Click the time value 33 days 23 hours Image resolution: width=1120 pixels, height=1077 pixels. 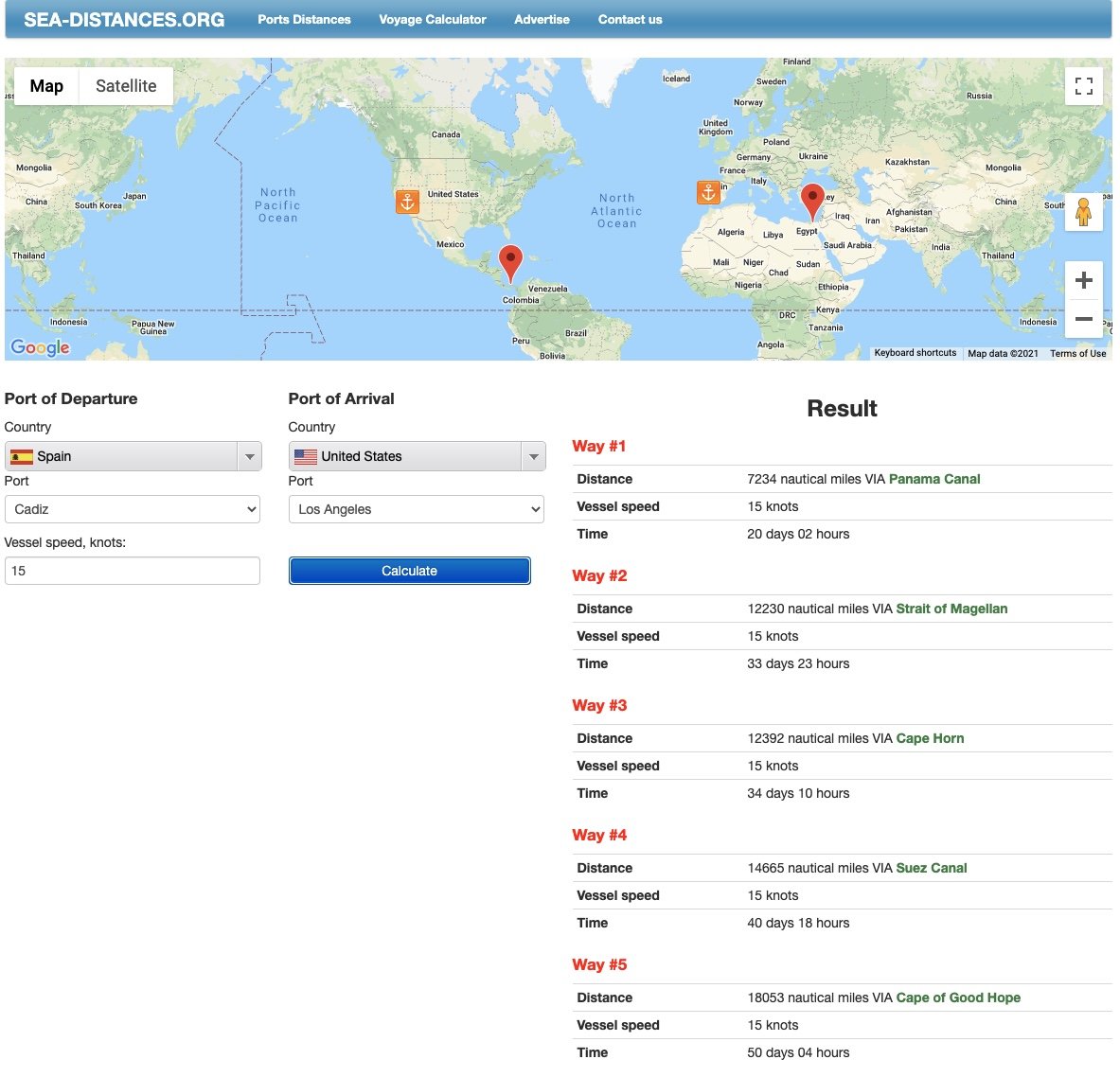(x=798, y=663)
